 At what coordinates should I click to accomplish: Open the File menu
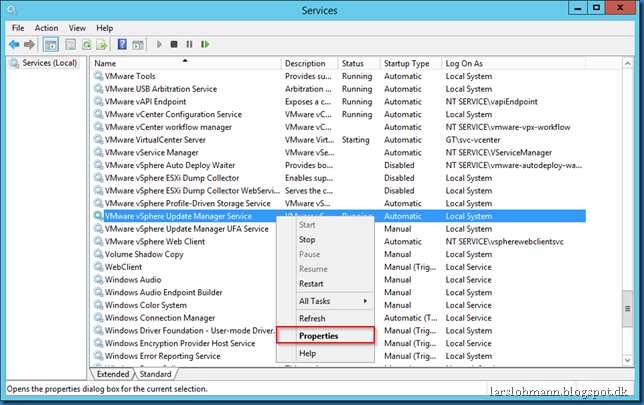(x=18, y=28)
